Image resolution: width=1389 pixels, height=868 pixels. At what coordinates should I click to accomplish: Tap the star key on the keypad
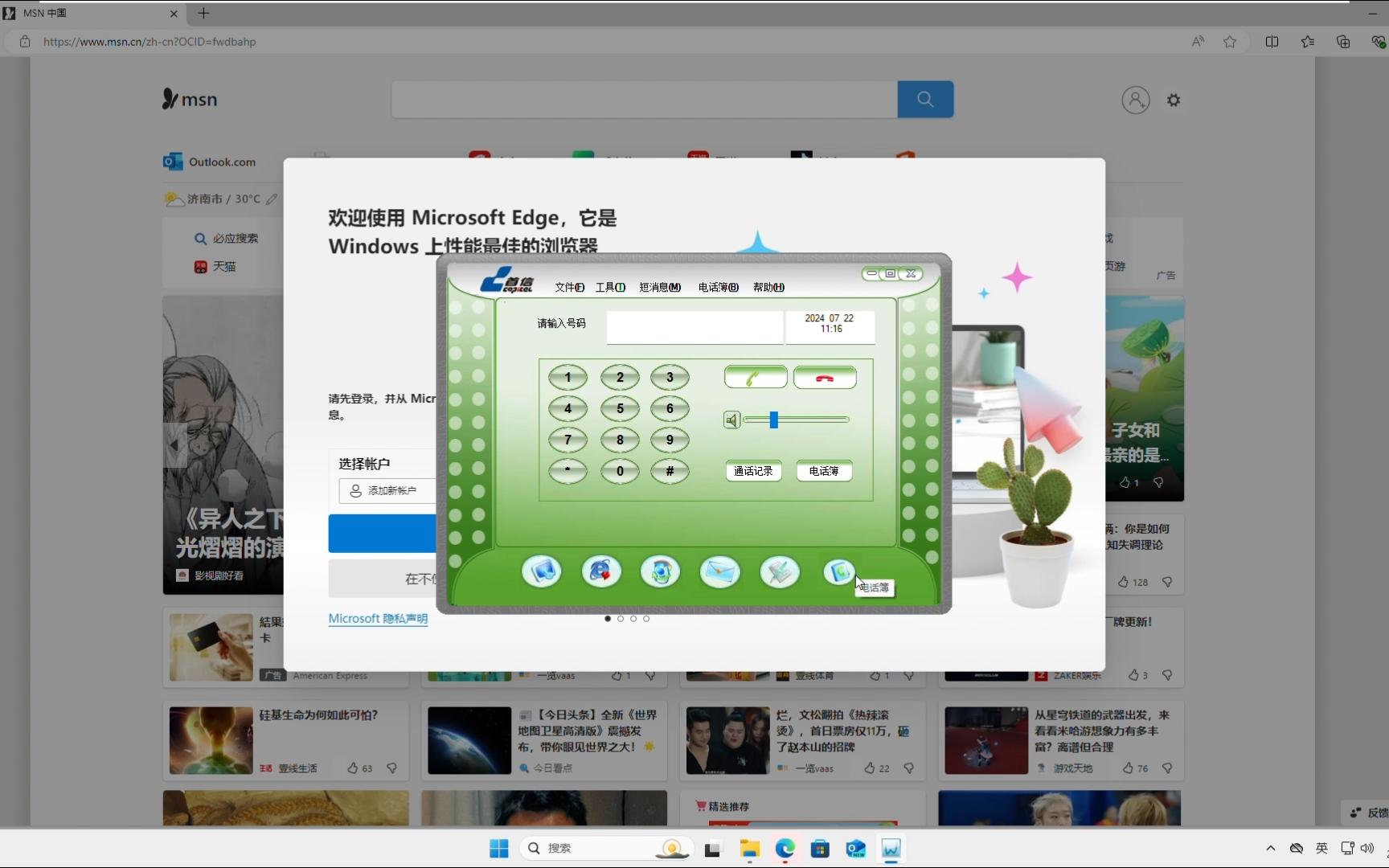tap(567, 472)
